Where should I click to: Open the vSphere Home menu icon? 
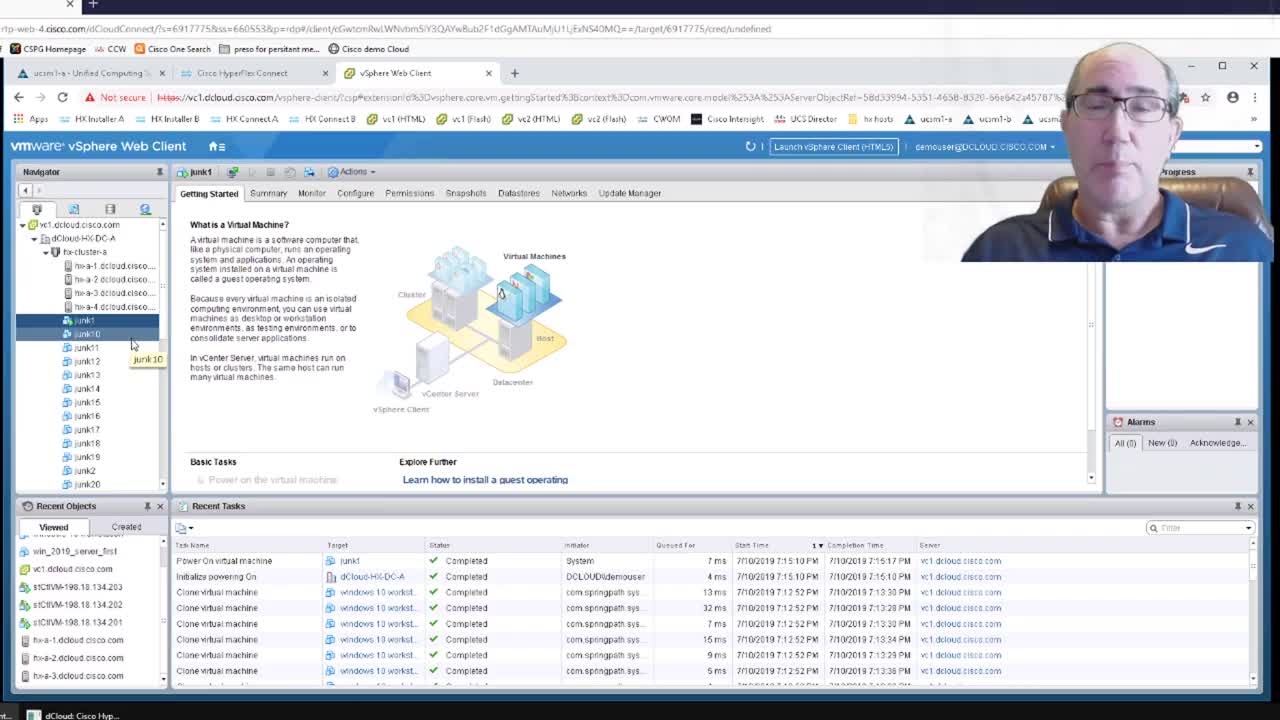pyautogui.click(x=216, y=146)
